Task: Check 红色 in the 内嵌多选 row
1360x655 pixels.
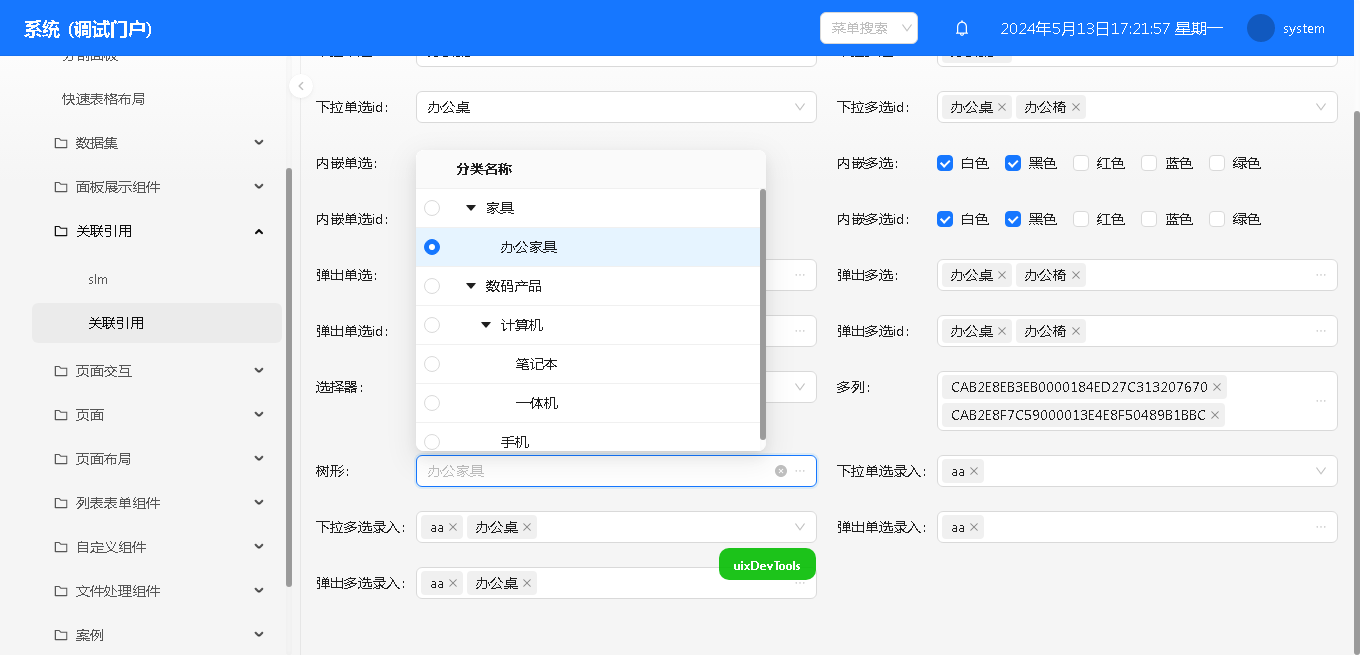Action: [x=1081, y=163]
